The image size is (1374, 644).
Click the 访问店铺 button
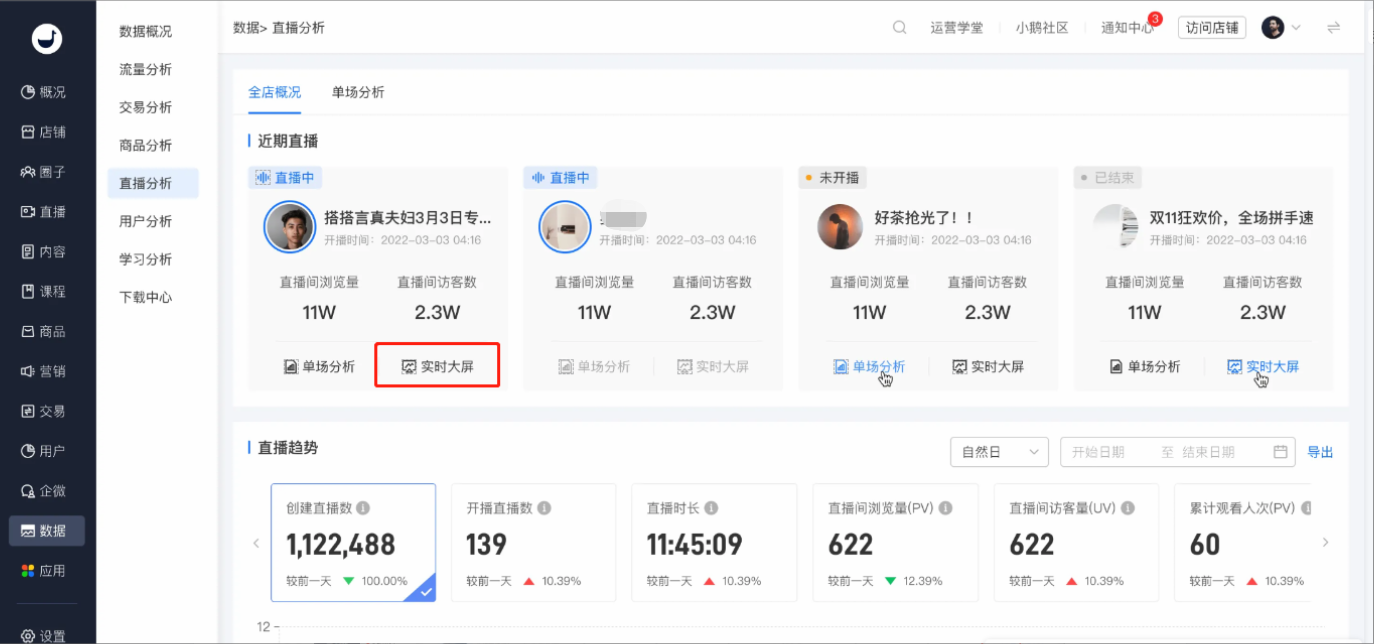click(x=1212, y=28)
